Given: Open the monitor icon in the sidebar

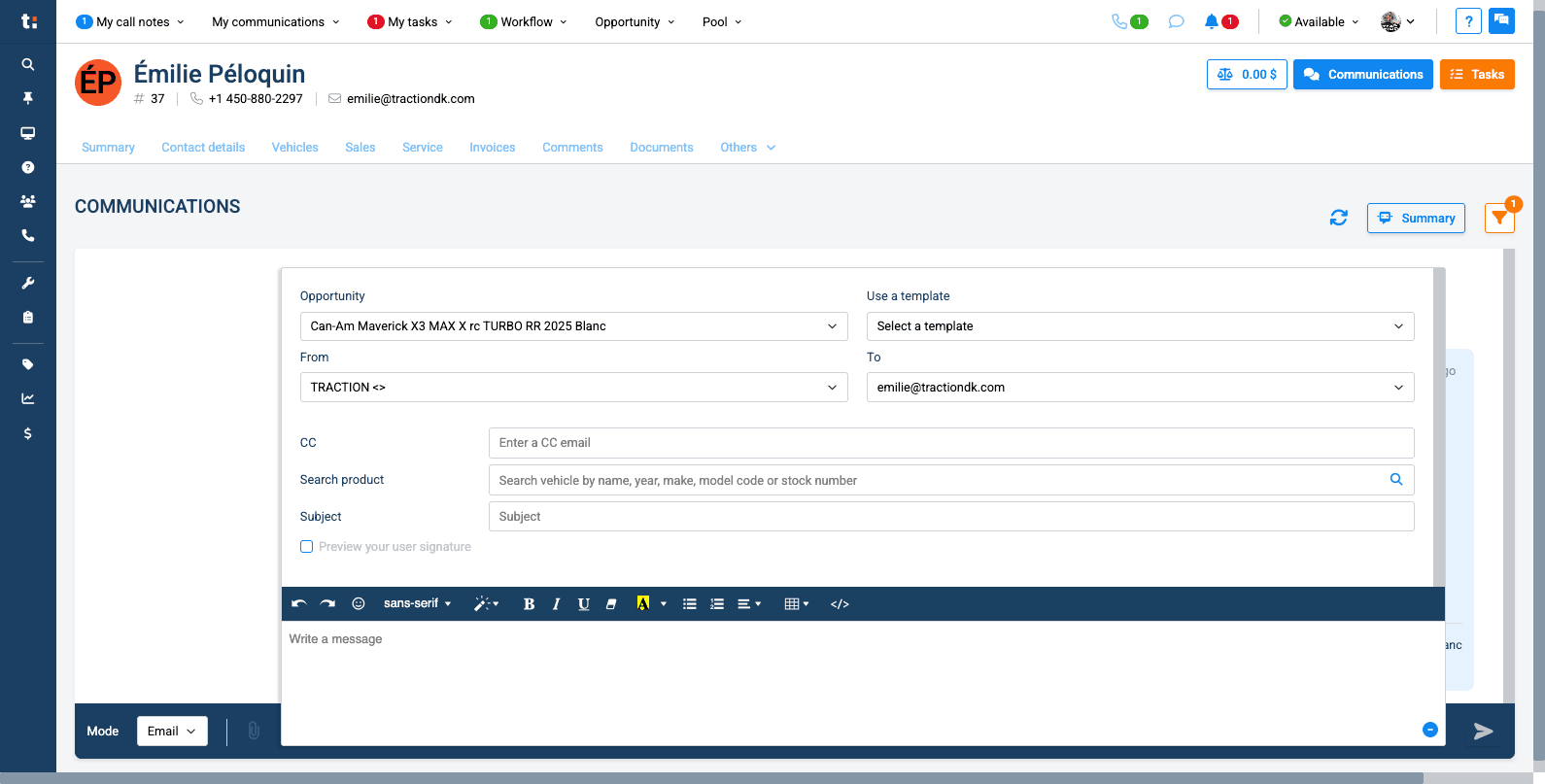Looking at the screenshot, I should pos(28,133).
